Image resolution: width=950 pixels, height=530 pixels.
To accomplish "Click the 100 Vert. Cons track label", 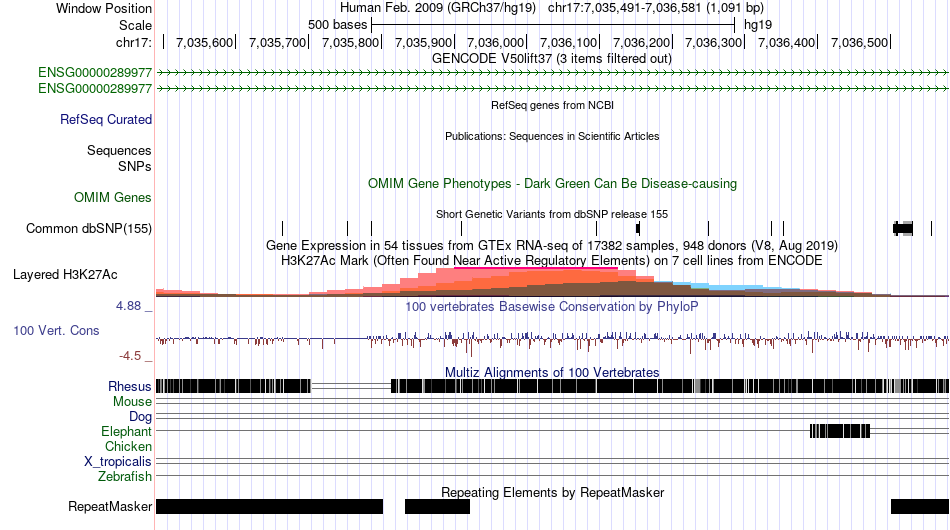I will click(x=56, y=331).
